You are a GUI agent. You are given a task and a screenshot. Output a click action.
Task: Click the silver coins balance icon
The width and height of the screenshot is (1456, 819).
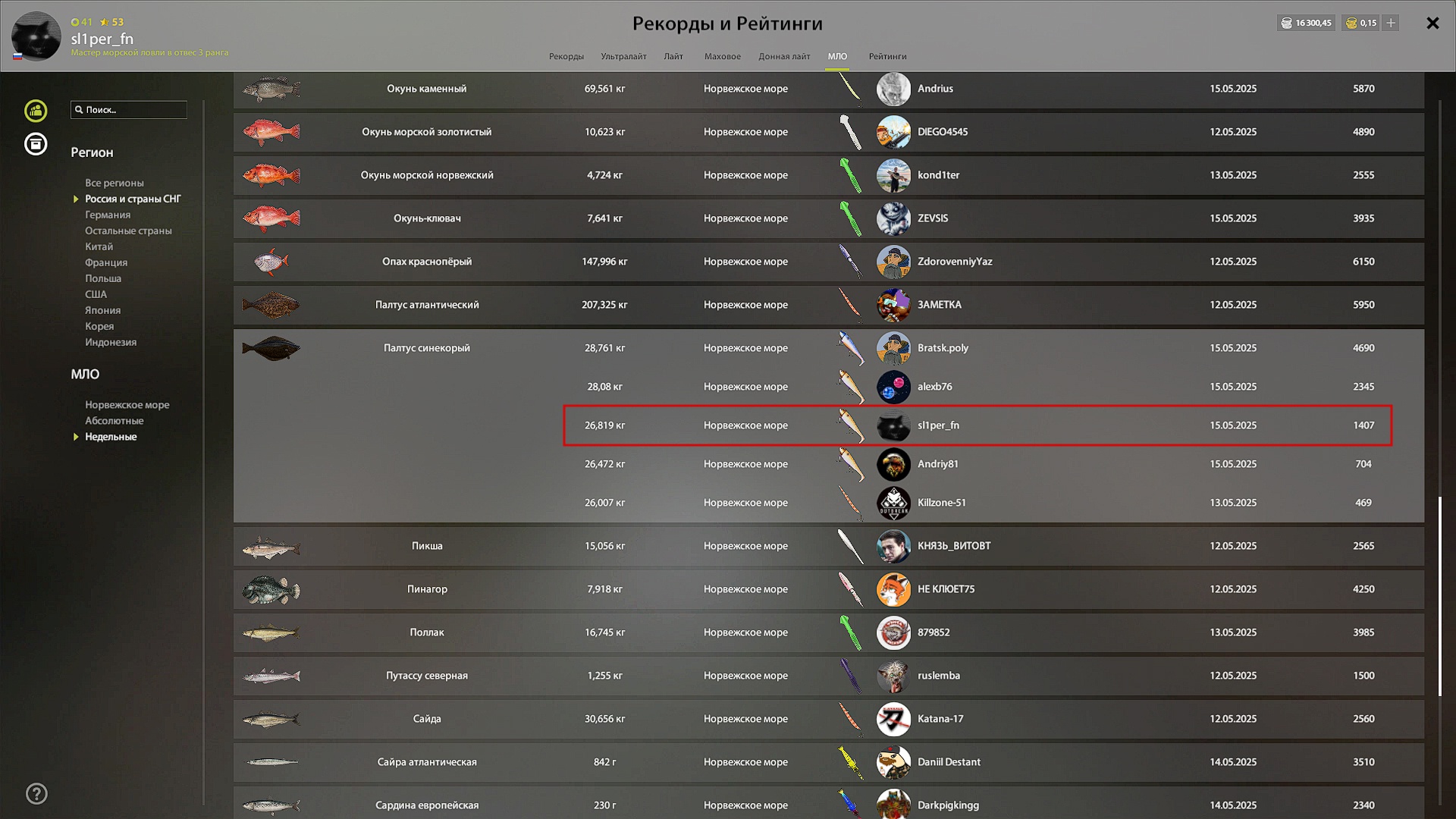click(x=1286, y=23)
